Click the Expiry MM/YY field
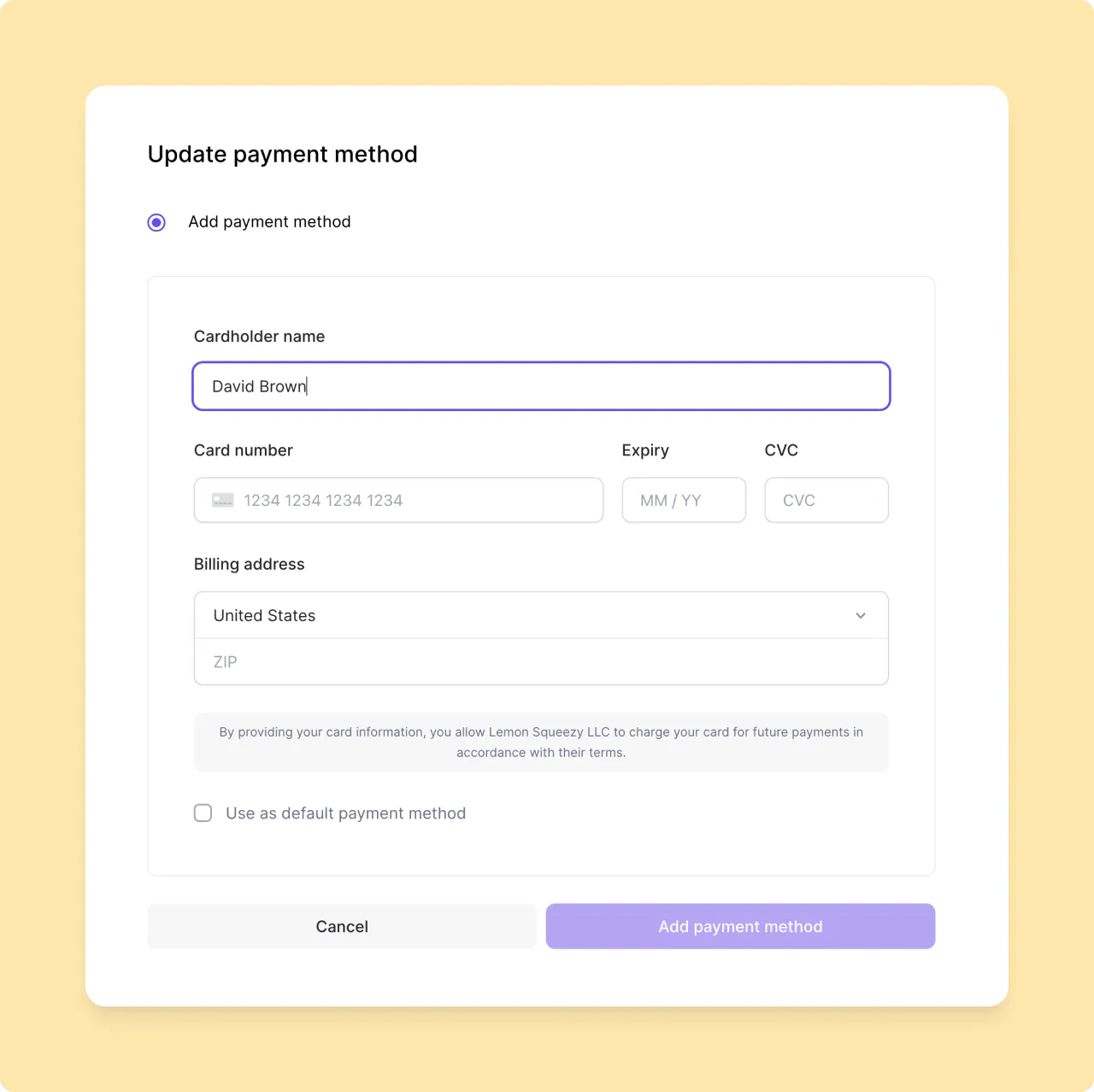 point(684,500)
